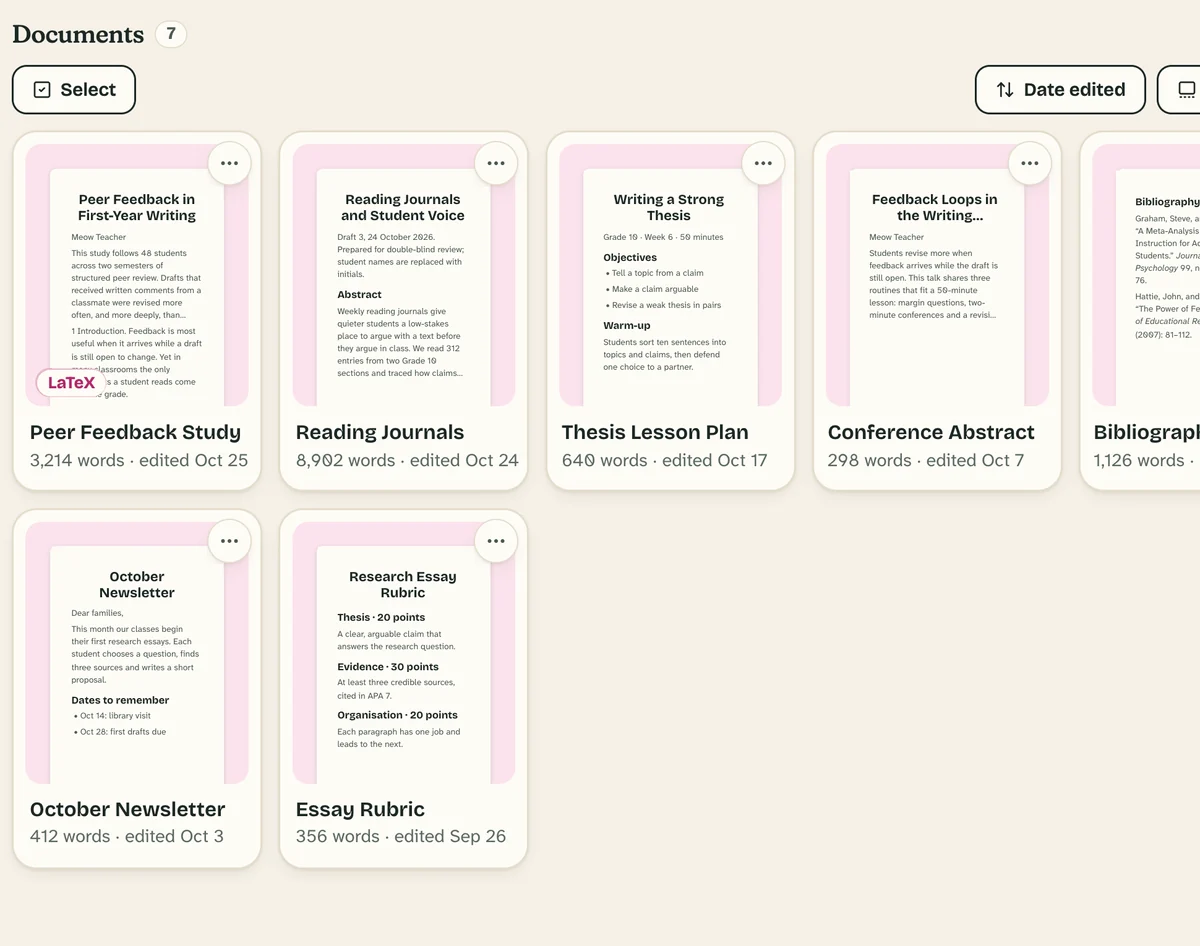Open the October Newsletter document preview
This screenshot has height=946, width=1200.
point(137,652)
